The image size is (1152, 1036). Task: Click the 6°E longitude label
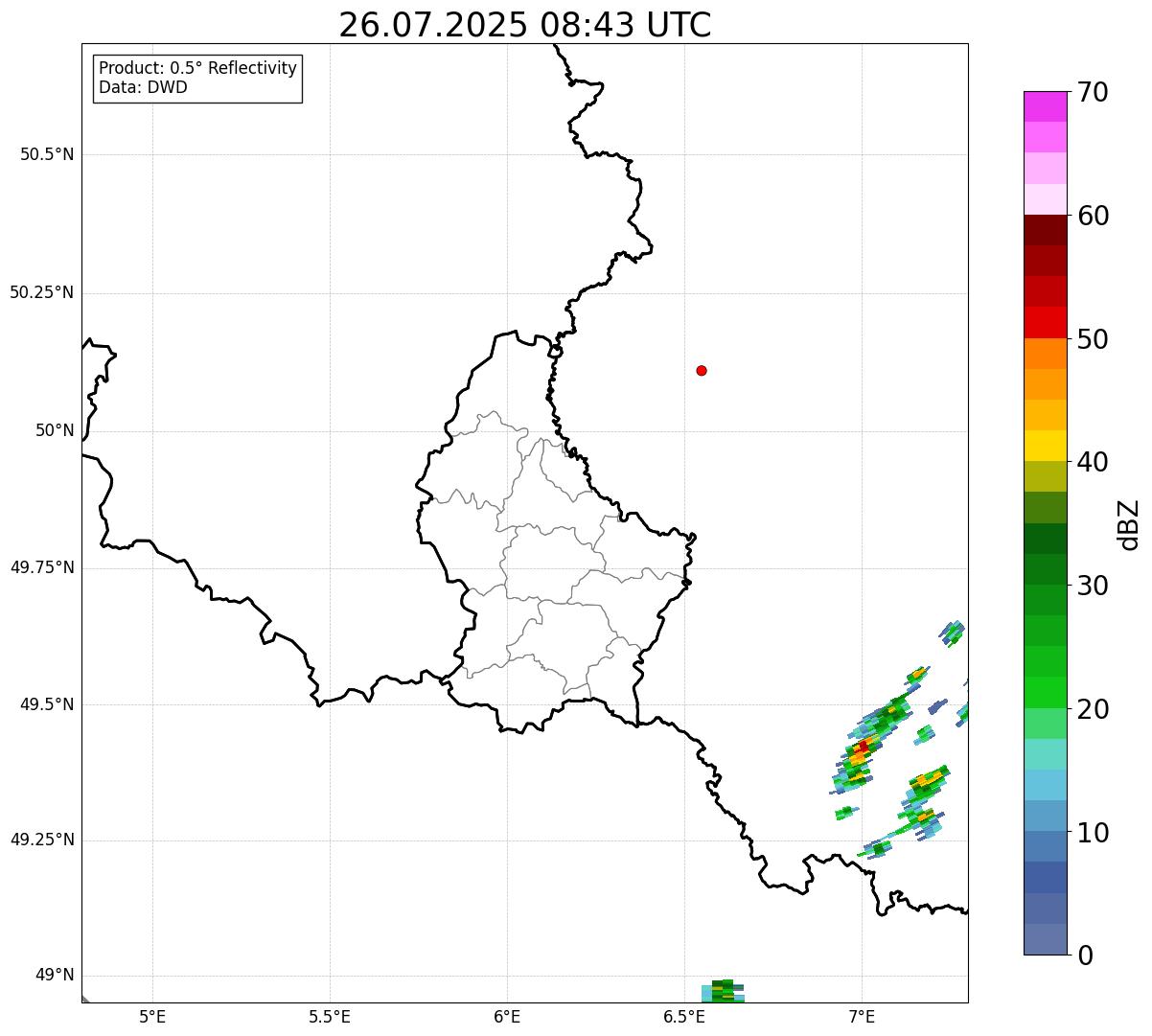tap(507, 1017)
